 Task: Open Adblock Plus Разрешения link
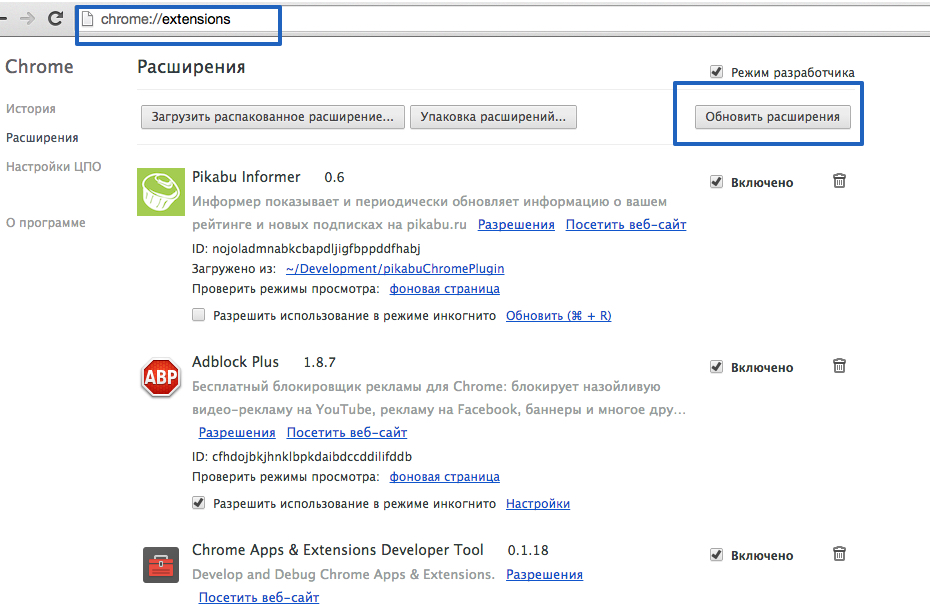237,433
